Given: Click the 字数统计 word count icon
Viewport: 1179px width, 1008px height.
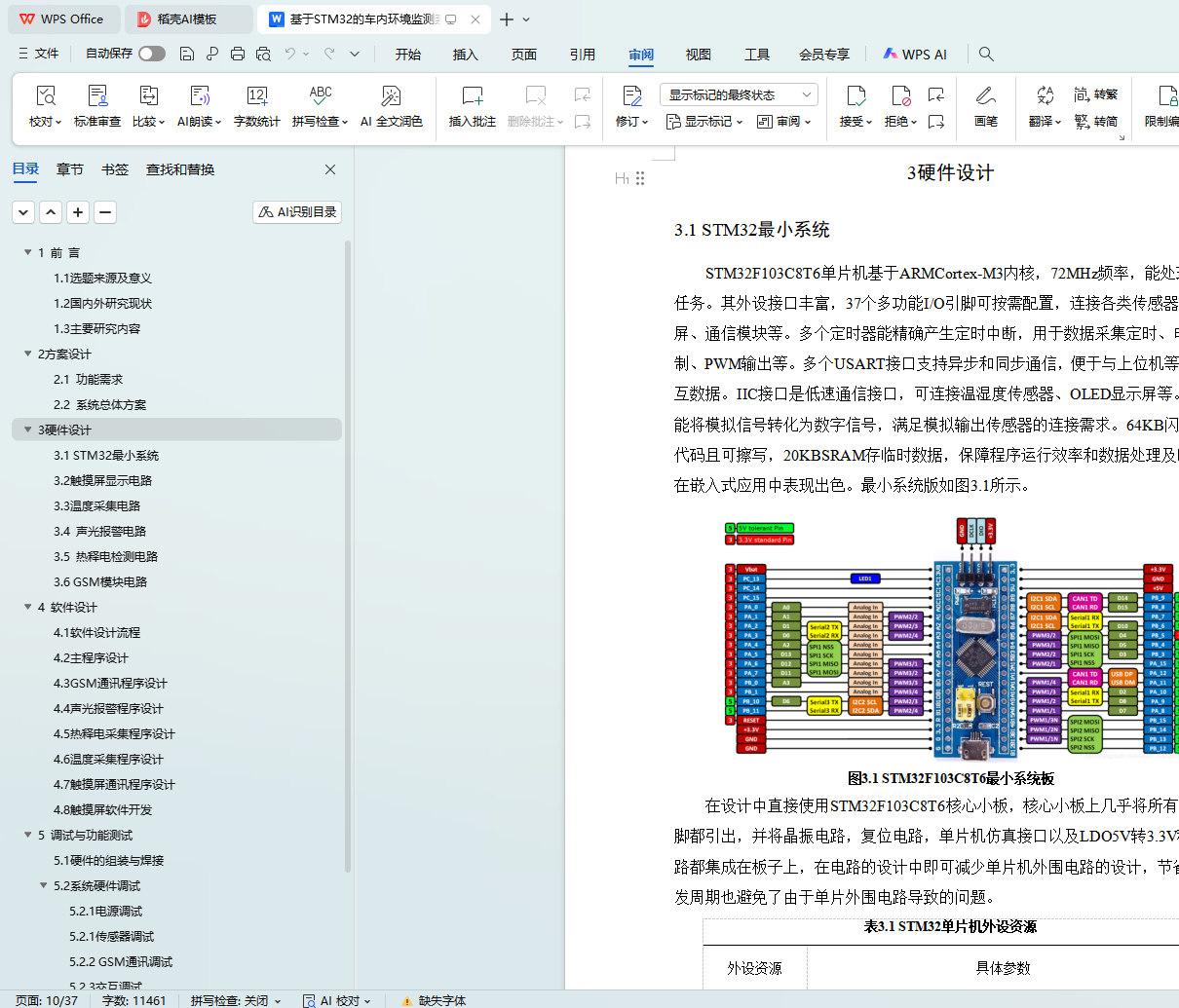Looking at the screenshot, I should (x=256, y=96).
